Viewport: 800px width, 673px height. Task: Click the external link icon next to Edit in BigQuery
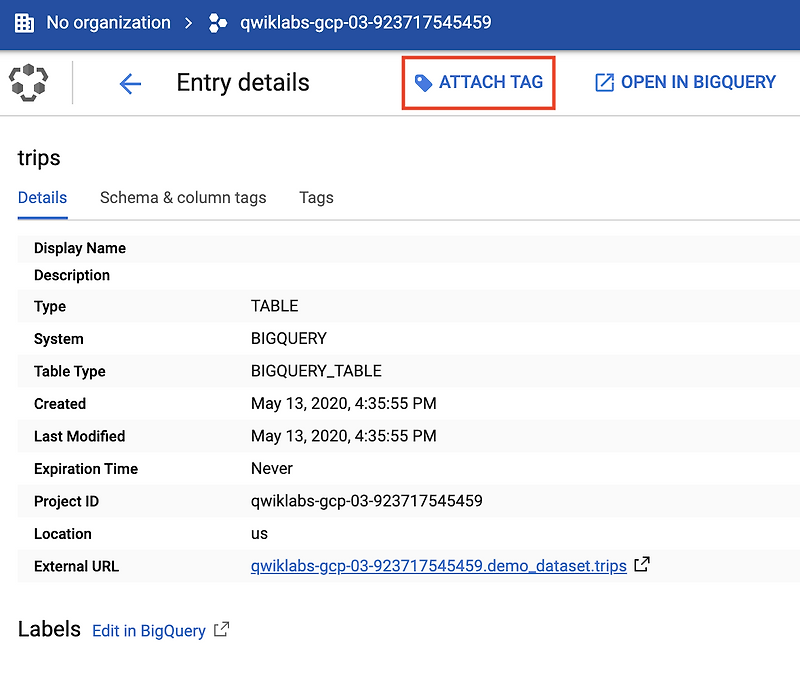click(x=220, y=630)
